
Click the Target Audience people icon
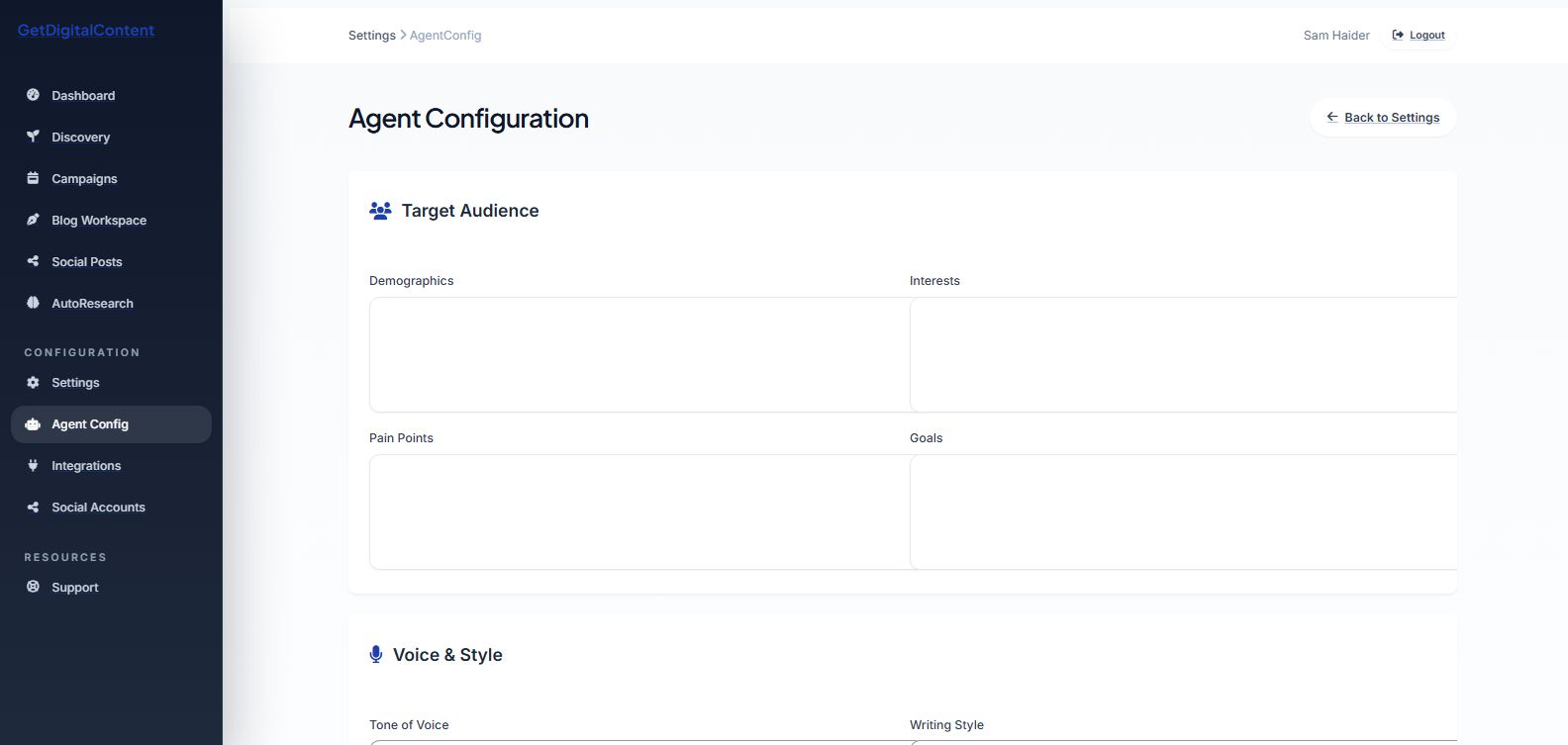coord(380,211)
